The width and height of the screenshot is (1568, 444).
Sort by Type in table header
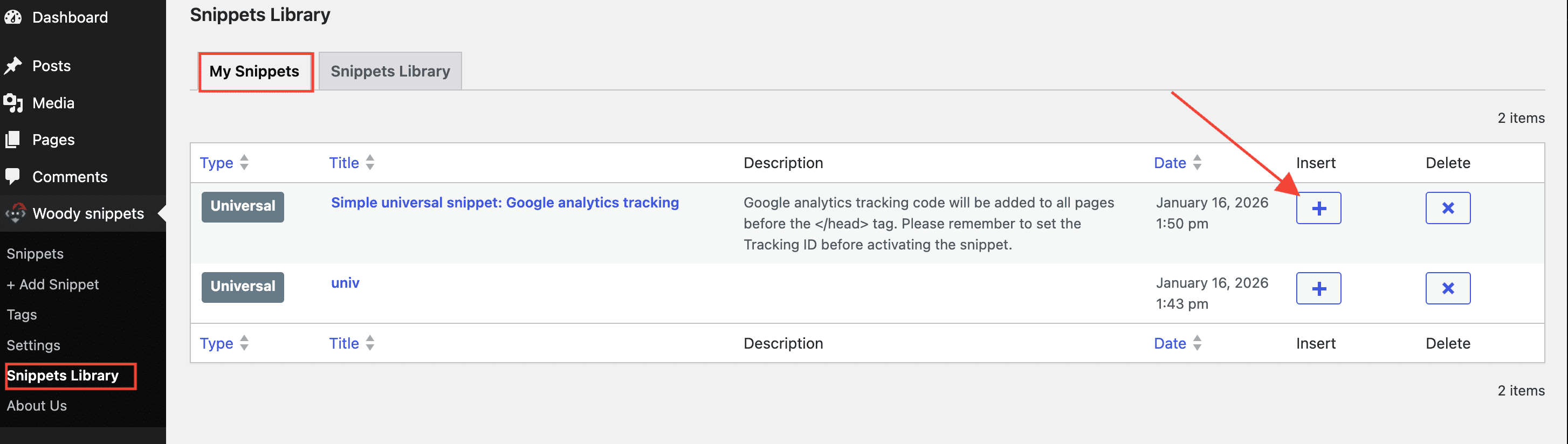click(x=217, y=163)
